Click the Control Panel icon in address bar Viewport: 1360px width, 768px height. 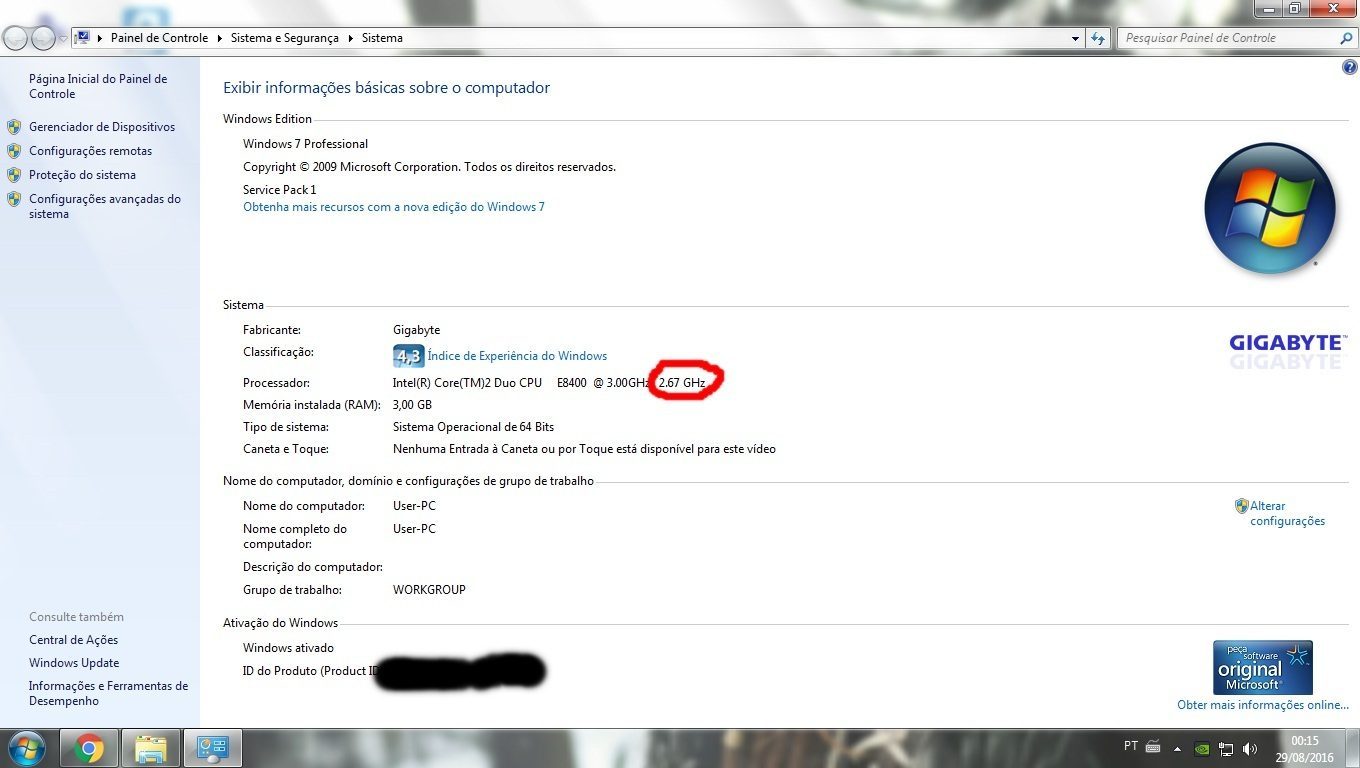coord(83,38)
